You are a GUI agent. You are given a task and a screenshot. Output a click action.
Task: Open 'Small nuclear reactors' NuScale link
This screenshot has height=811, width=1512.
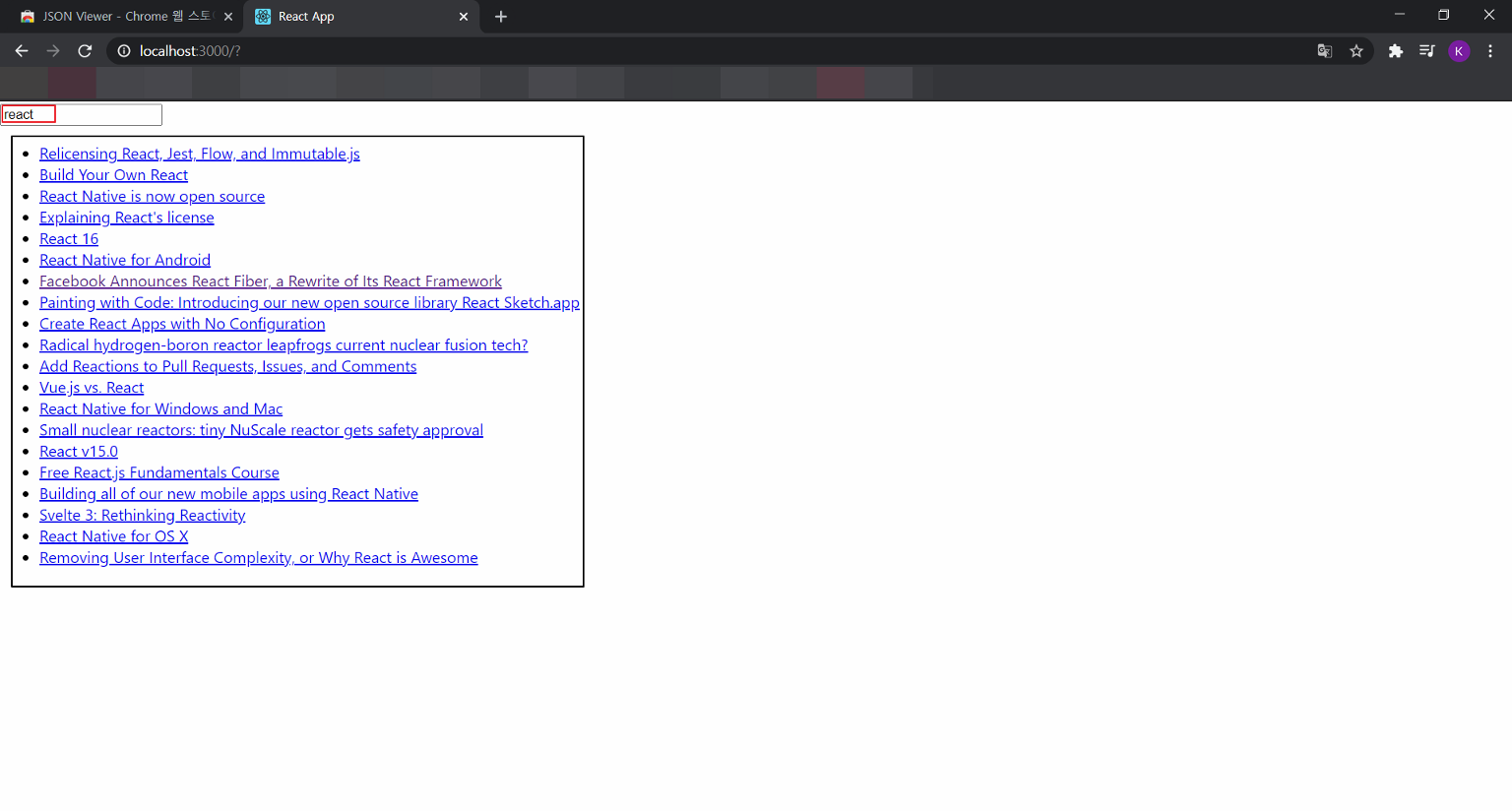click(261, 430)
